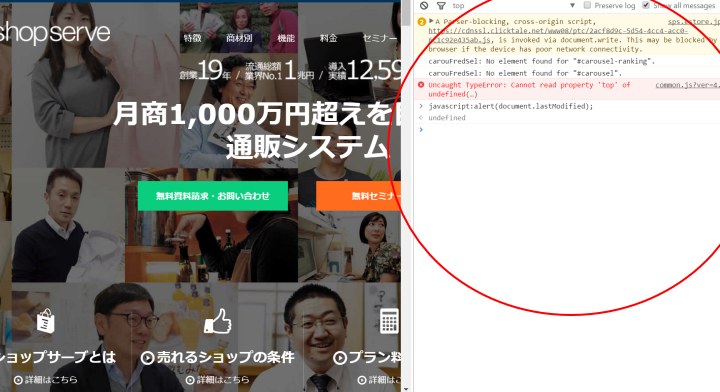The width and height of the screenshot is (720, 392).
Task: Select the 'undefined' result line
Action: (447, 118)
